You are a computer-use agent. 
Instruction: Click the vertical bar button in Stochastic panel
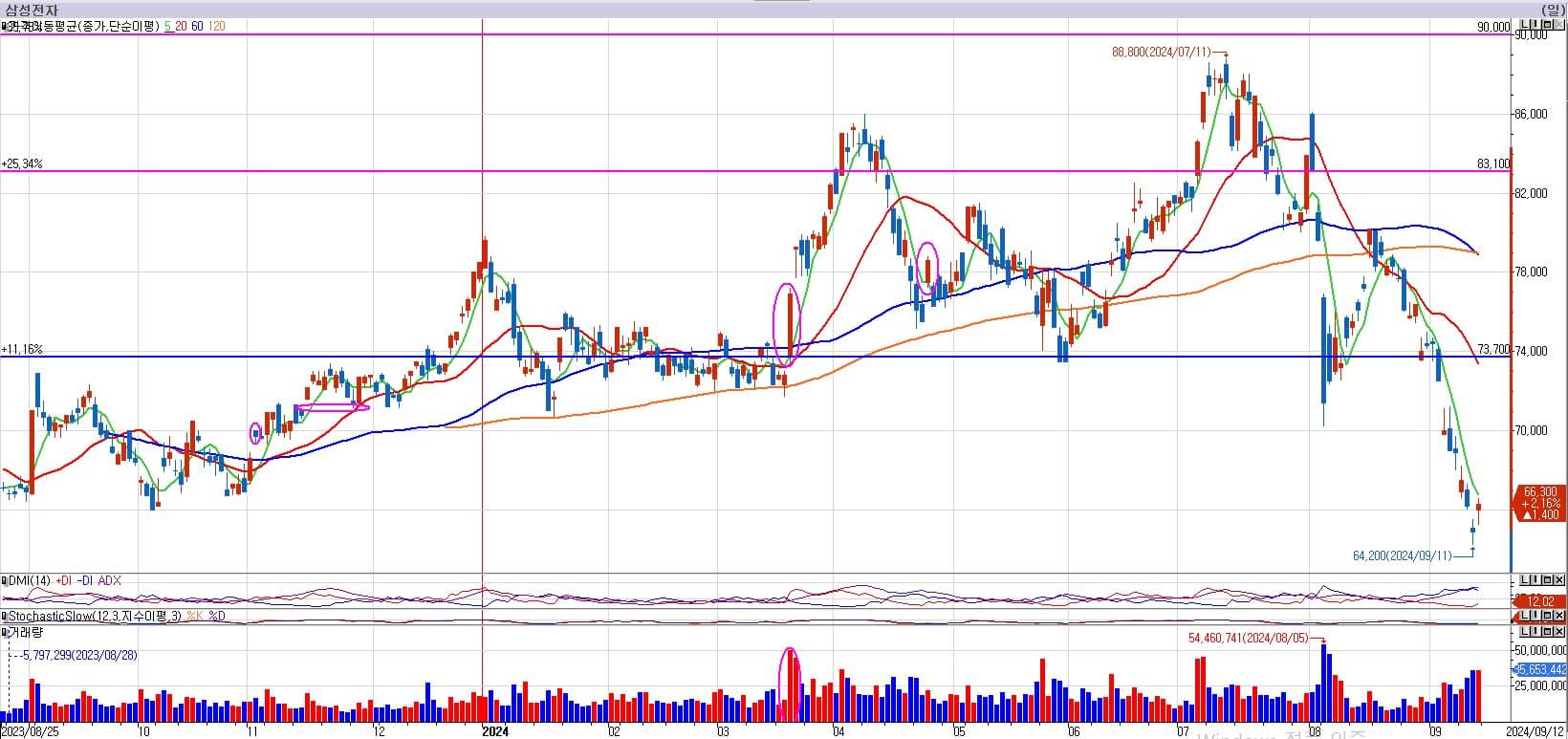click(1535, 615)
